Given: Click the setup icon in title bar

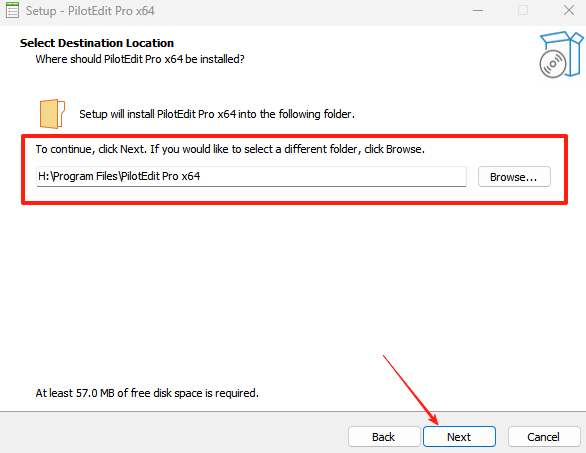Looking at the screenshot, I should (12, 10).
